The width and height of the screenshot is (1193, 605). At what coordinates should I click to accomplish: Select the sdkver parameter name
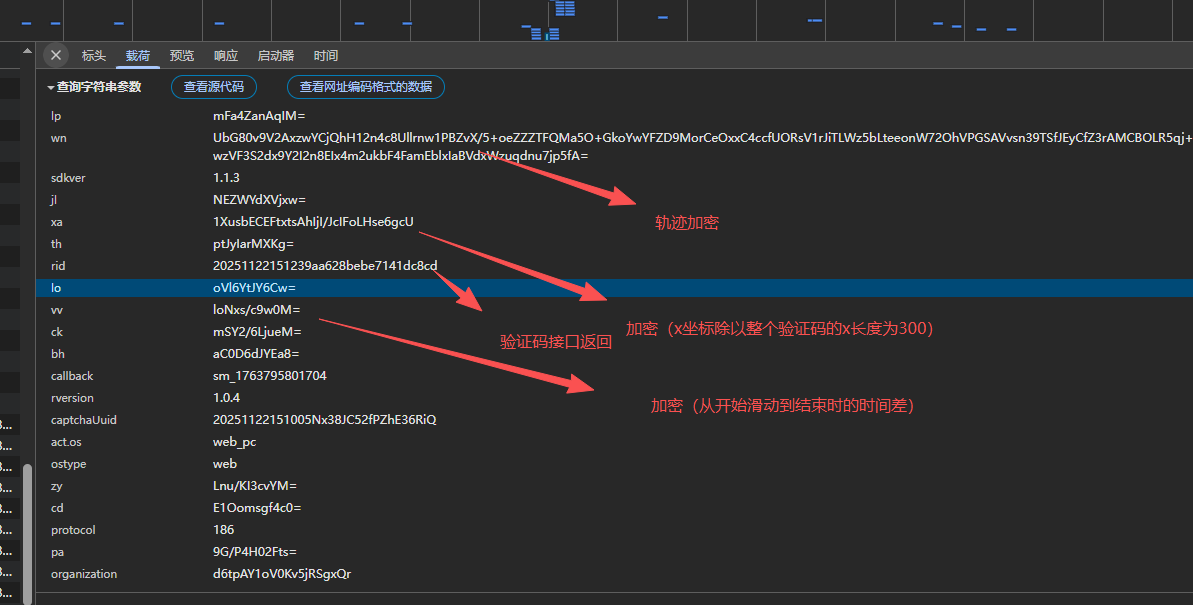pos(68,177)
